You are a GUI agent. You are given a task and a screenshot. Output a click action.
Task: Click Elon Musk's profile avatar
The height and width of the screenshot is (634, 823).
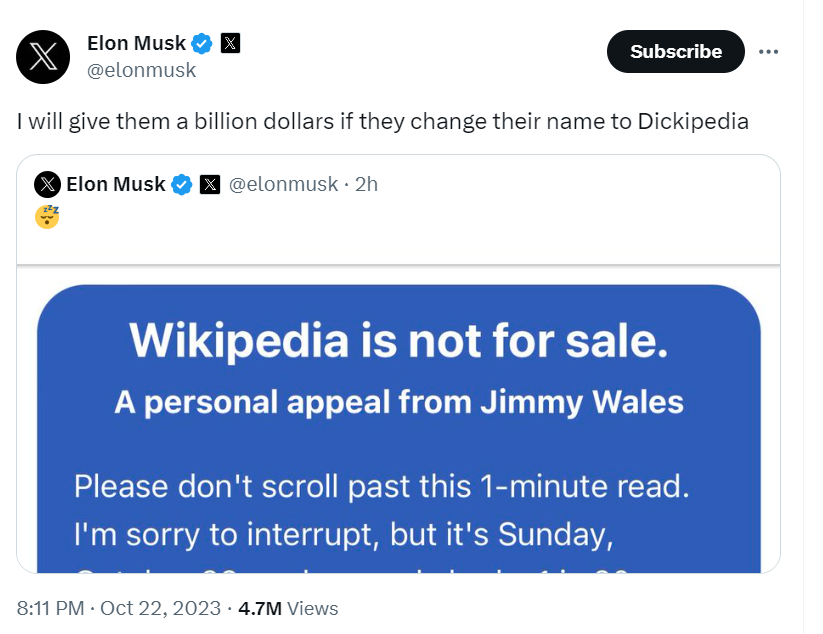click(x=44, y=57)
